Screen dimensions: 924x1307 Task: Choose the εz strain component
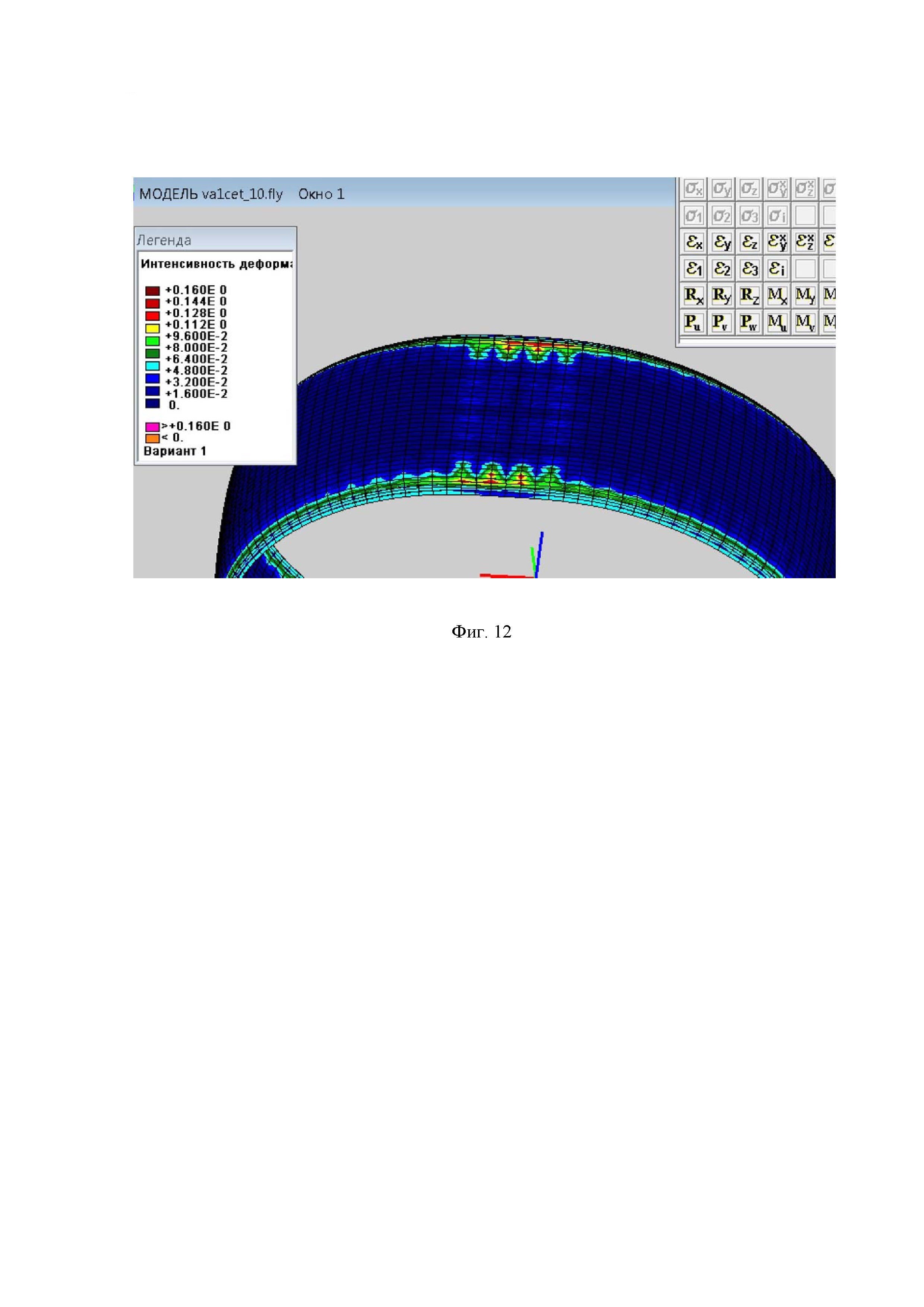click(x=749, y=243)
